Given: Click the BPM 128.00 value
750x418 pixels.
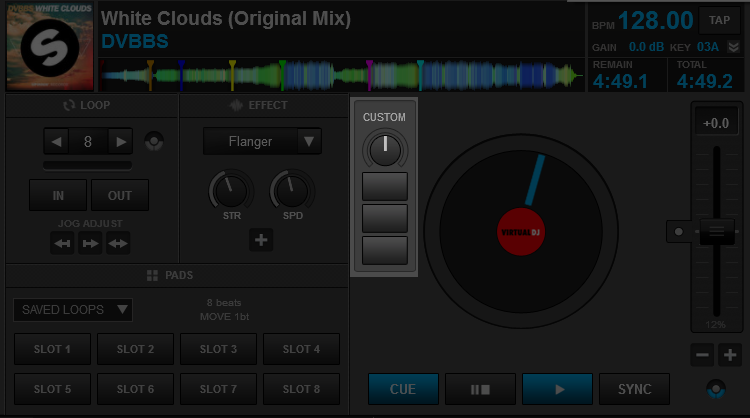Looking at the screenshot, I should click(656, 21).
